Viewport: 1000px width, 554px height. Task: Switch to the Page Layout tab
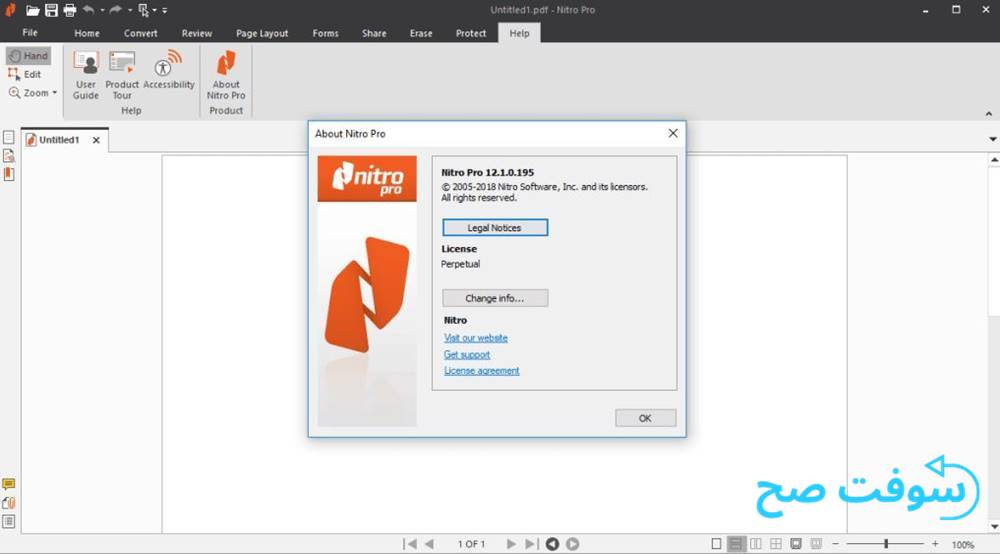point(261,33)
